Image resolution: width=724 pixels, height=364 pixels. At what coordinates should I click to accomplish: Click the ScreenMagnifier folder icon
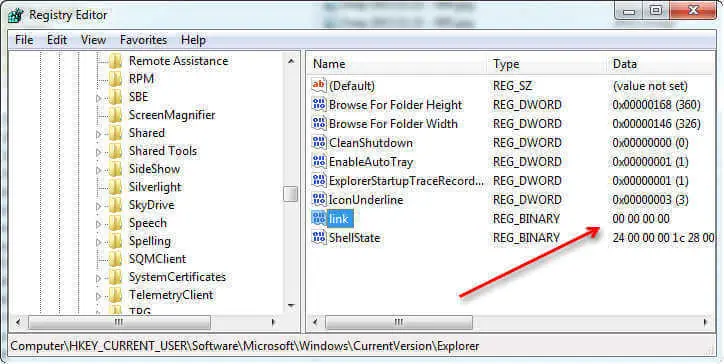(x=115, y=115)
